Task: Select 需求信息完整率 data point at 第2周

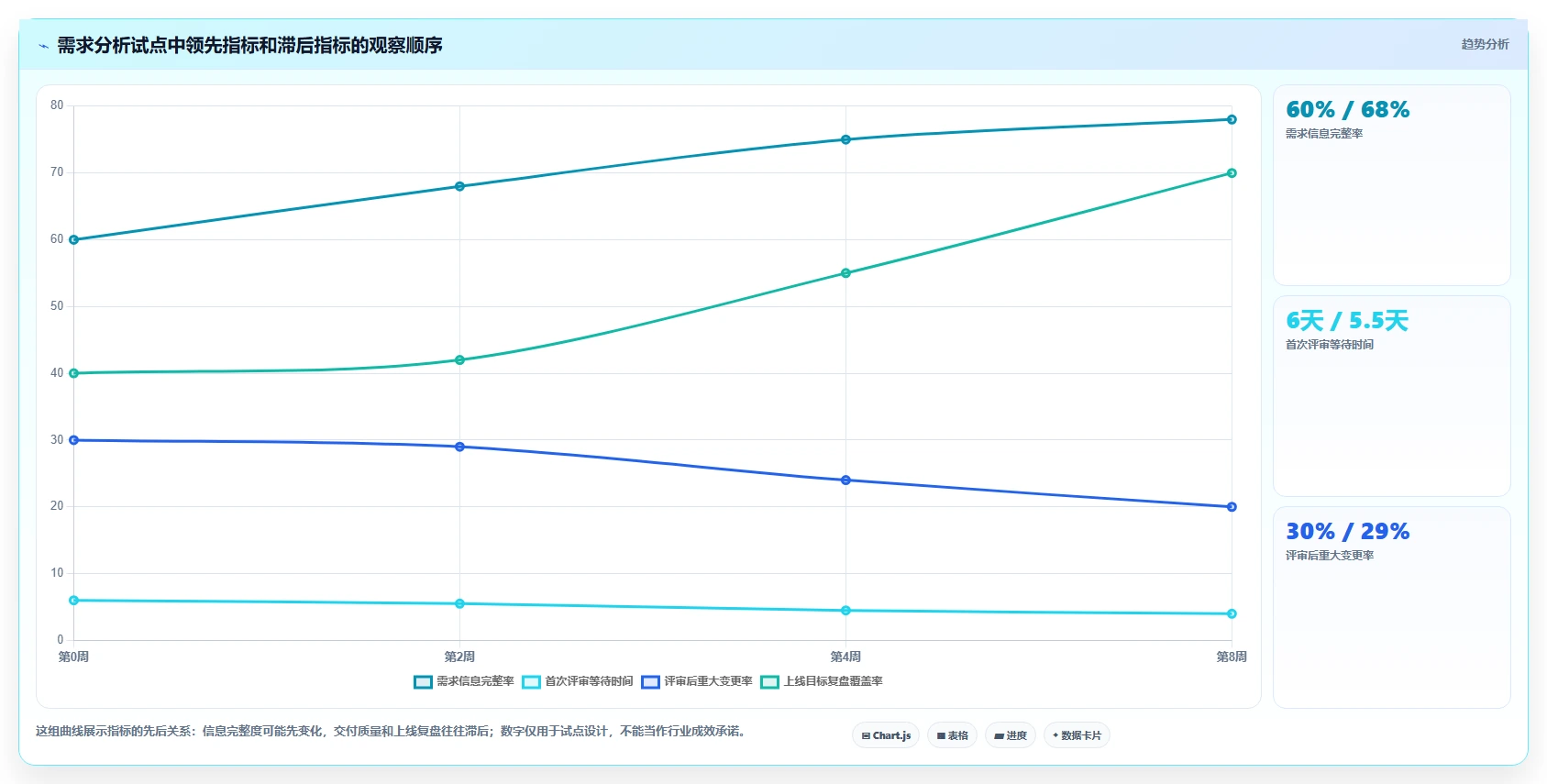Action: tap(459, 186)
